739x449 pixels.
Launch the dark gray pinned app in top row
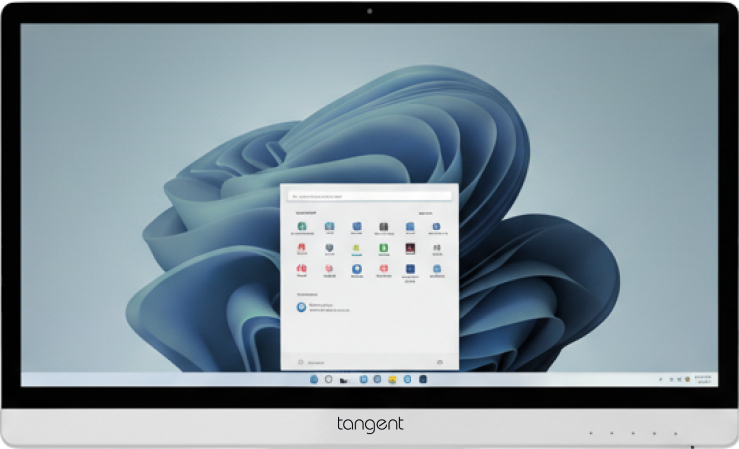coord(382,228)
